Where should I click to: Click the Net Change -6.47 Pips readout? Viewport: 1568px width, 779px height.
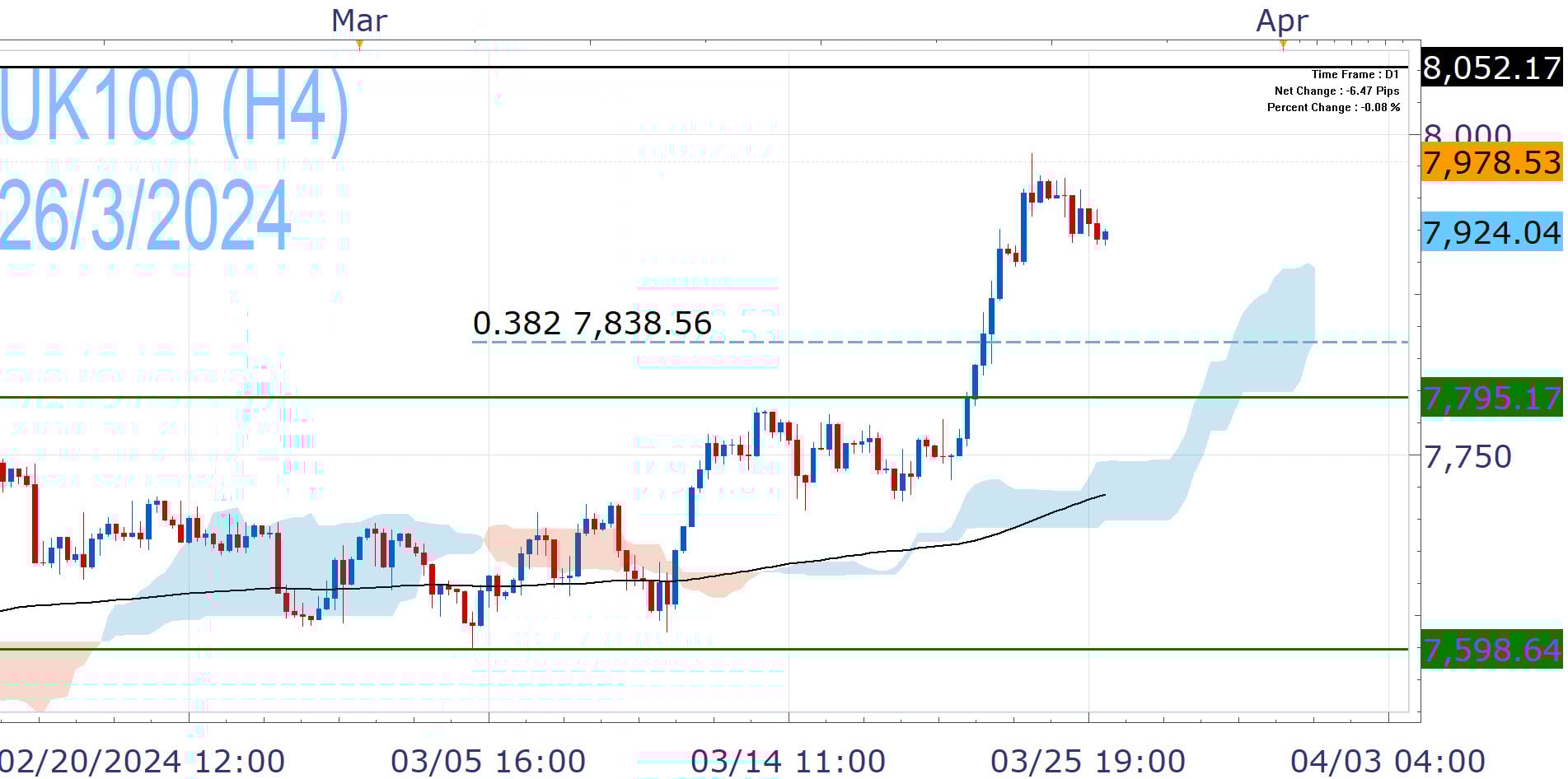click(1336, 91)
